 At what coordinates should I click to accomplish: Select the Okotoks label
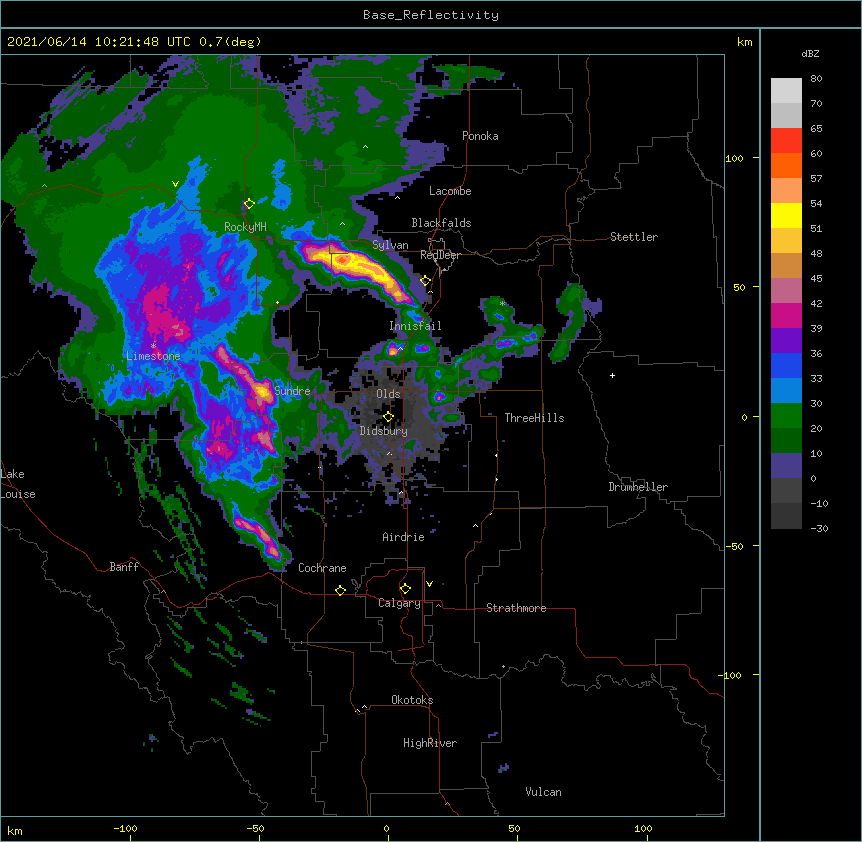coord(412,700)
